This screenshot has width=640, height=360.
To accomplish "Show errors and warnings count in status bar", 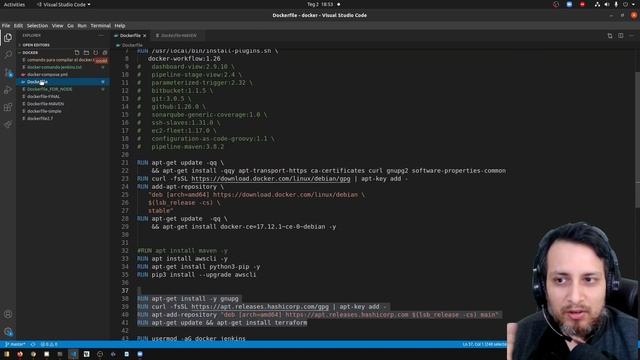I will [49, 344].
